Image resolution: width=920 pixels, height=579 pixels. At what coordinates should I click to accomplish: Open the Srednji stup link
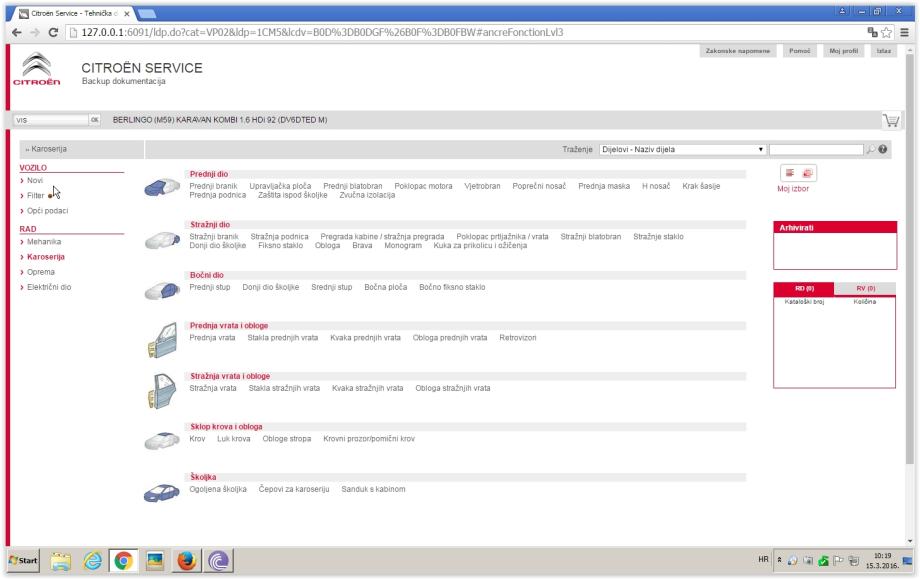tap(332, 287)
